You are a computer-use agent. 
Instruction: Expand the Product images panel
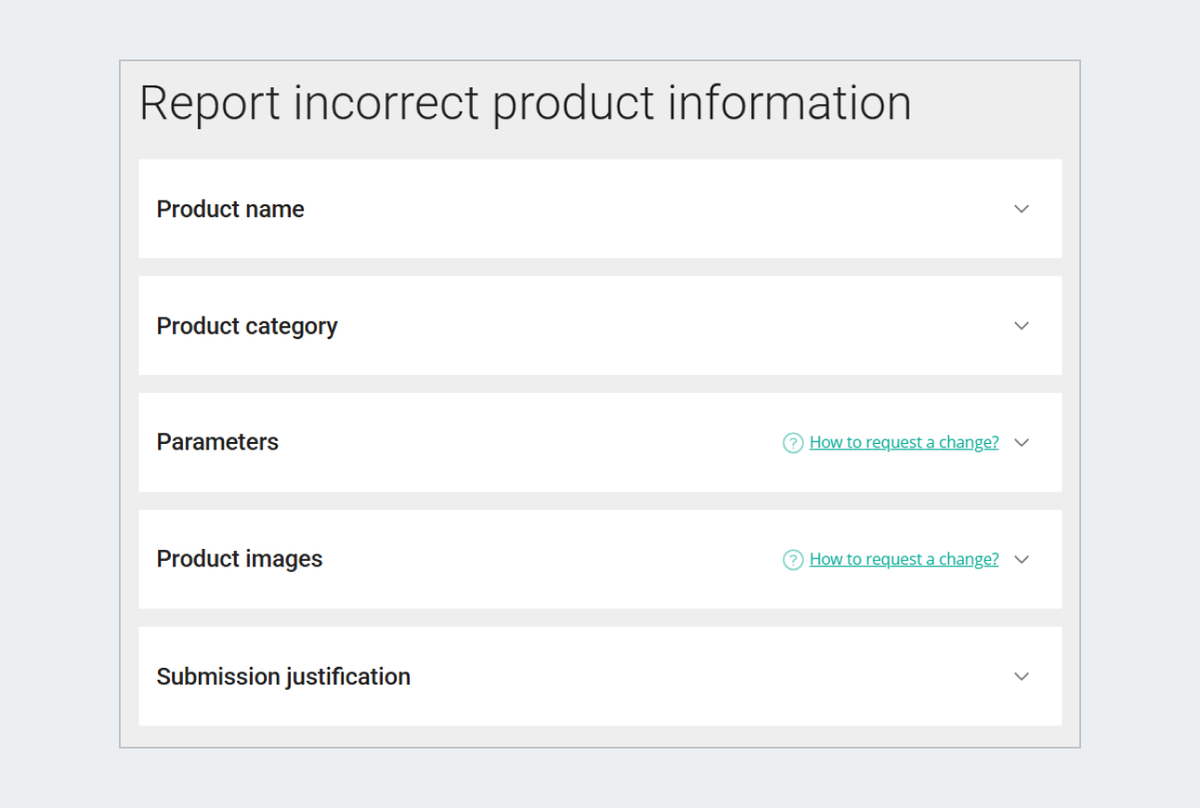pos(1021,559)
